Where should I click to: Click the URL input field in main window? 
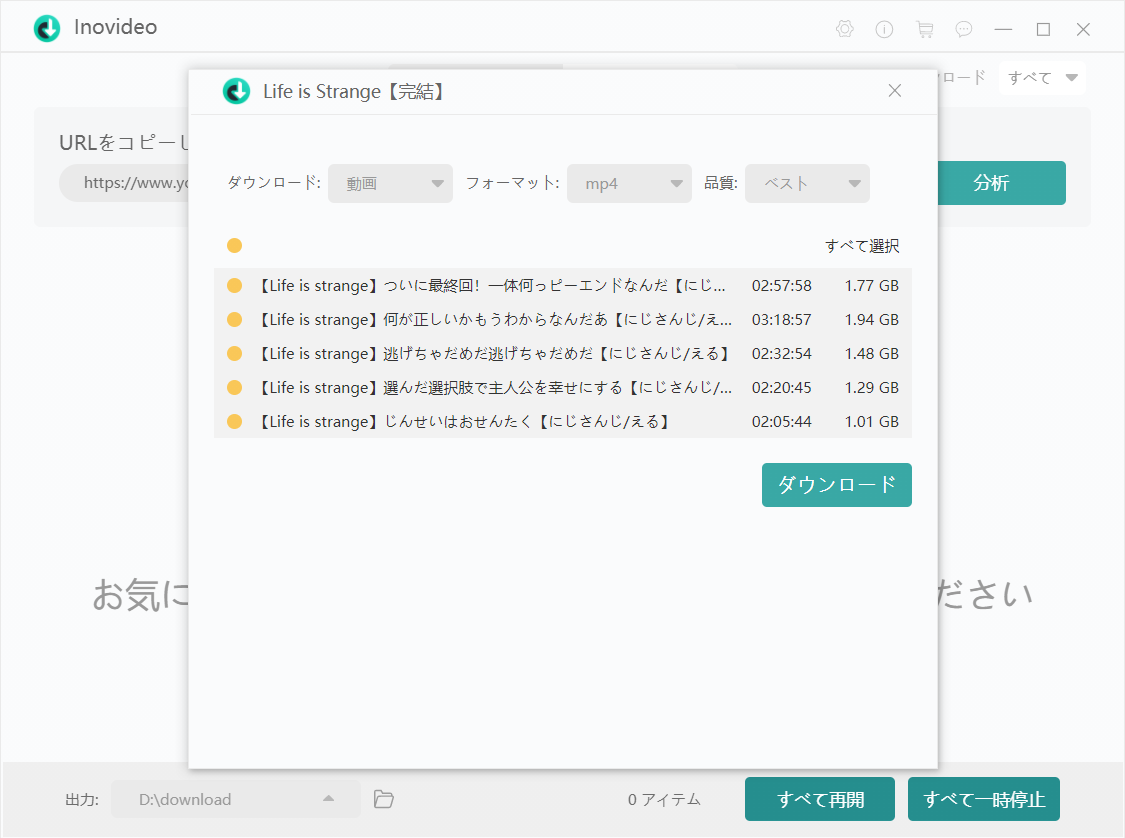(123, 183)
